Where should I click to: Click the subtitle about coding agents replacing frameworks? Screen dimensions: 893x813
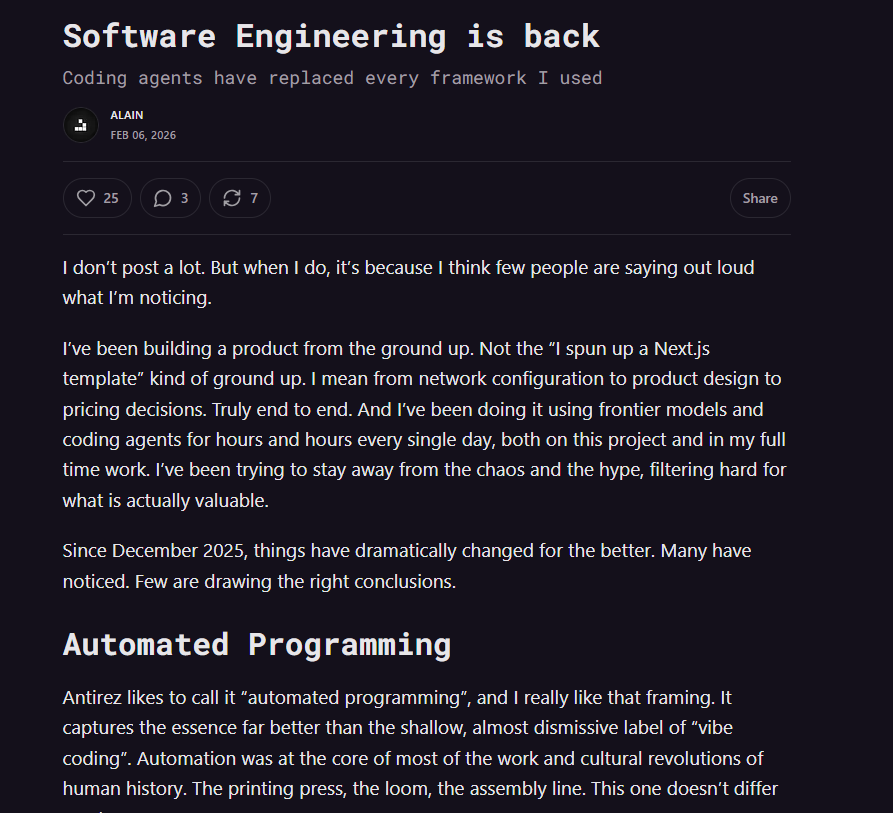click(x=332, y=77)
